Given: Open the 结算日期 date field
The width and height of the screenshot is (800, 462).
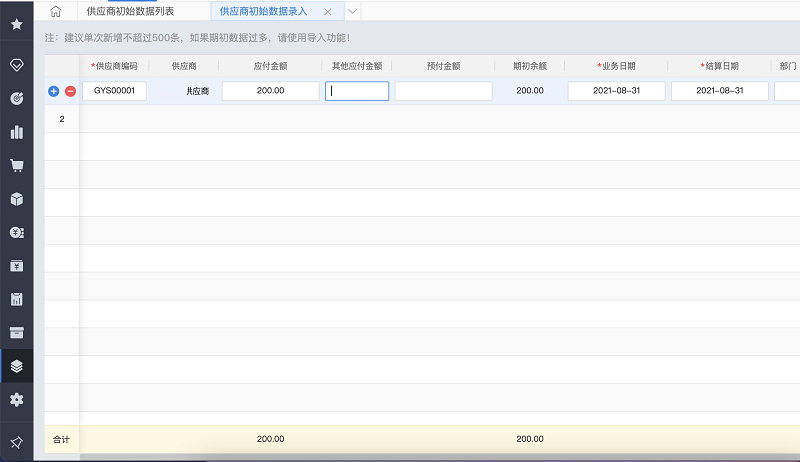Looking at the screenshot, I should pos(719,91).
